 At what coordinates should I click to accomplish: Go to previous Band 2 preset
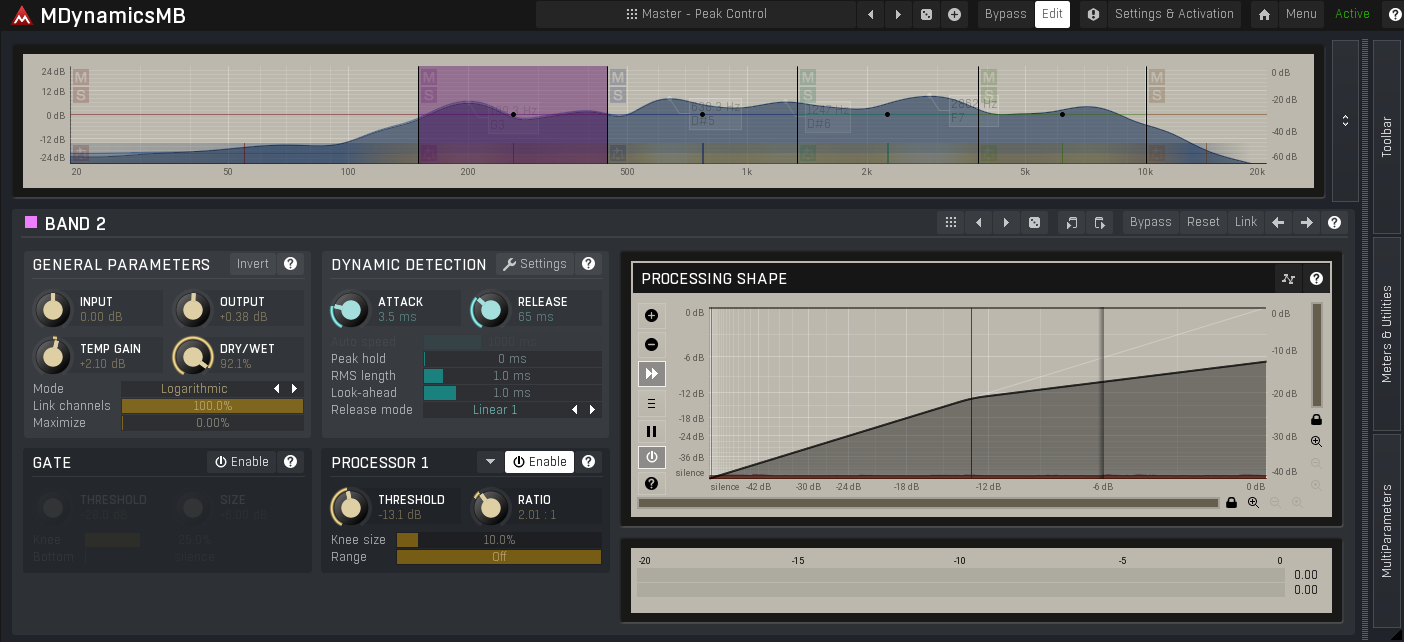pyautogui.click(x=979, y=222)
